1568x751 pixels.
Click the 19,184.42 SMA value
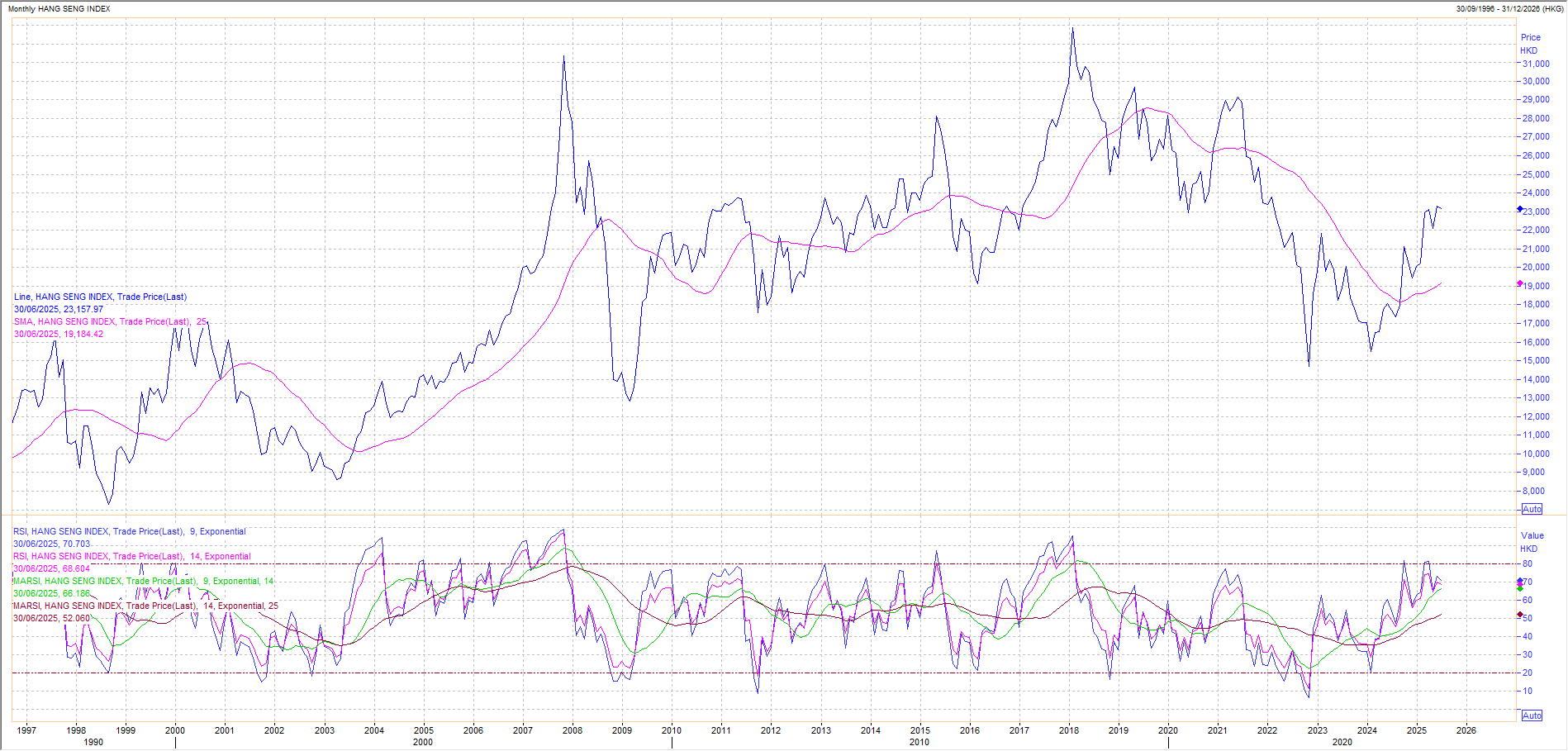[83, 334]
